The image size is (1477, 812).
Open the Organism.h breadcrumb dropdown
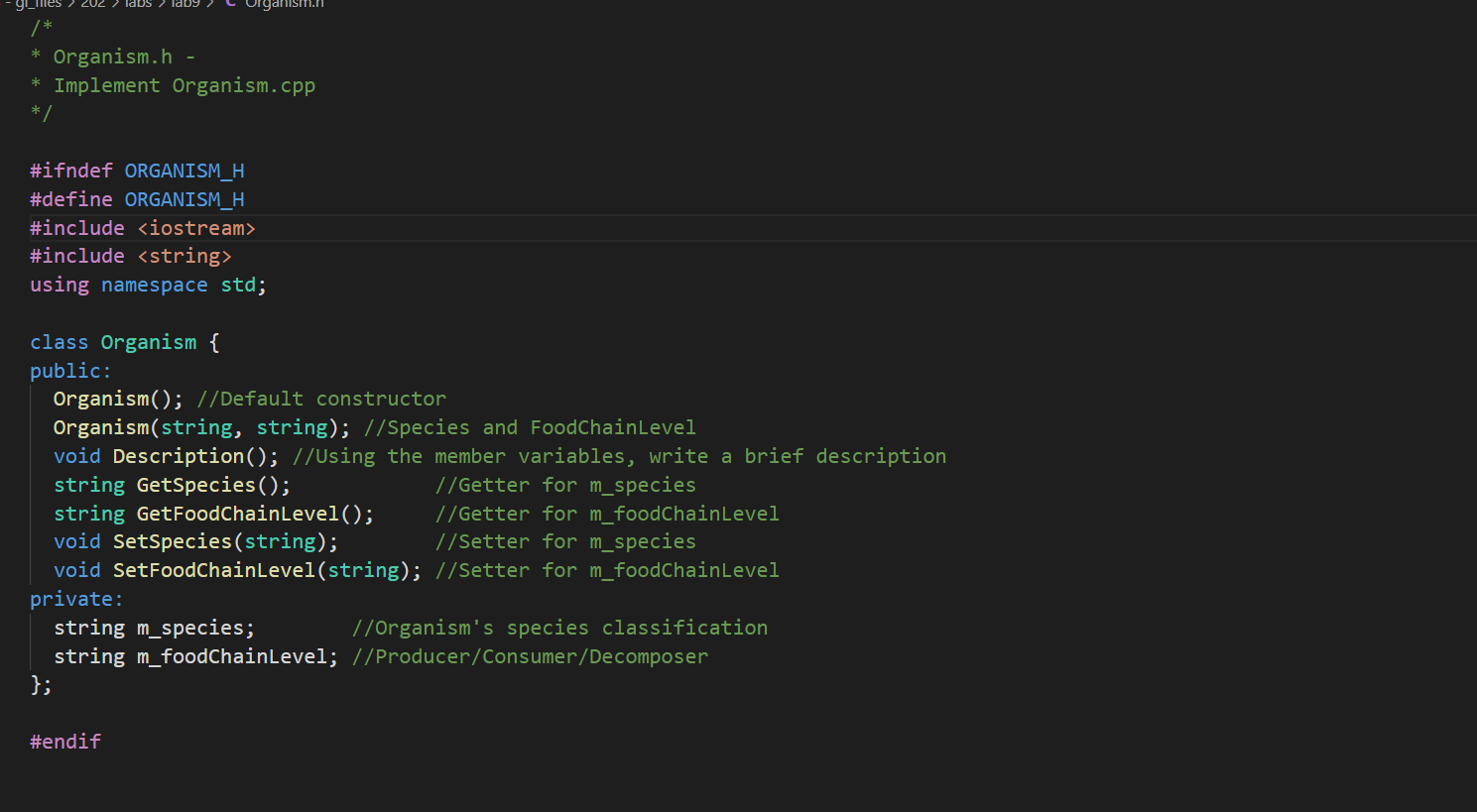[285, 4]
